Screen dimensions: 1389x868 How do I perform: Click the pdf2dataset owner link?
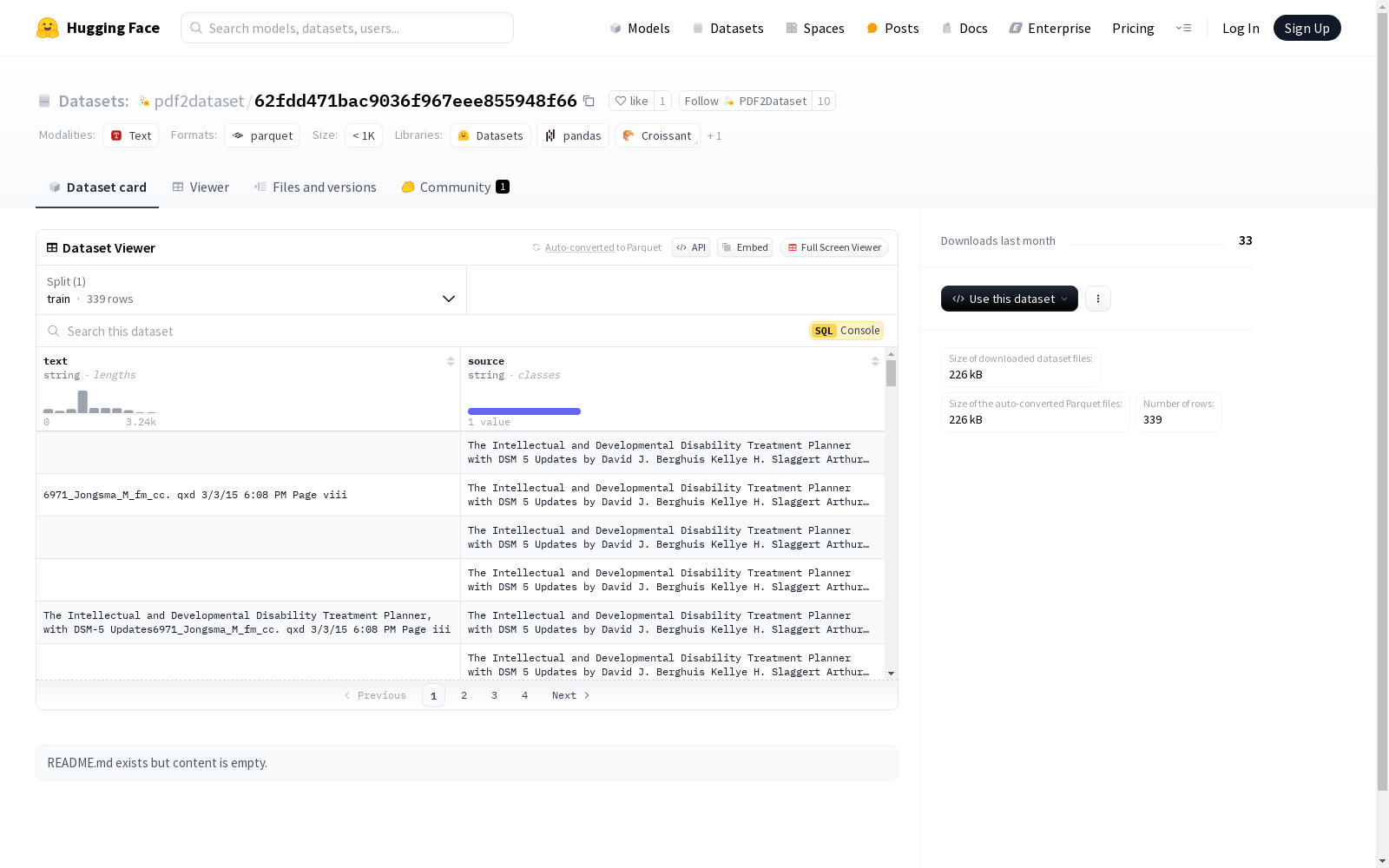pyautogui.click(x=199, y=101)
